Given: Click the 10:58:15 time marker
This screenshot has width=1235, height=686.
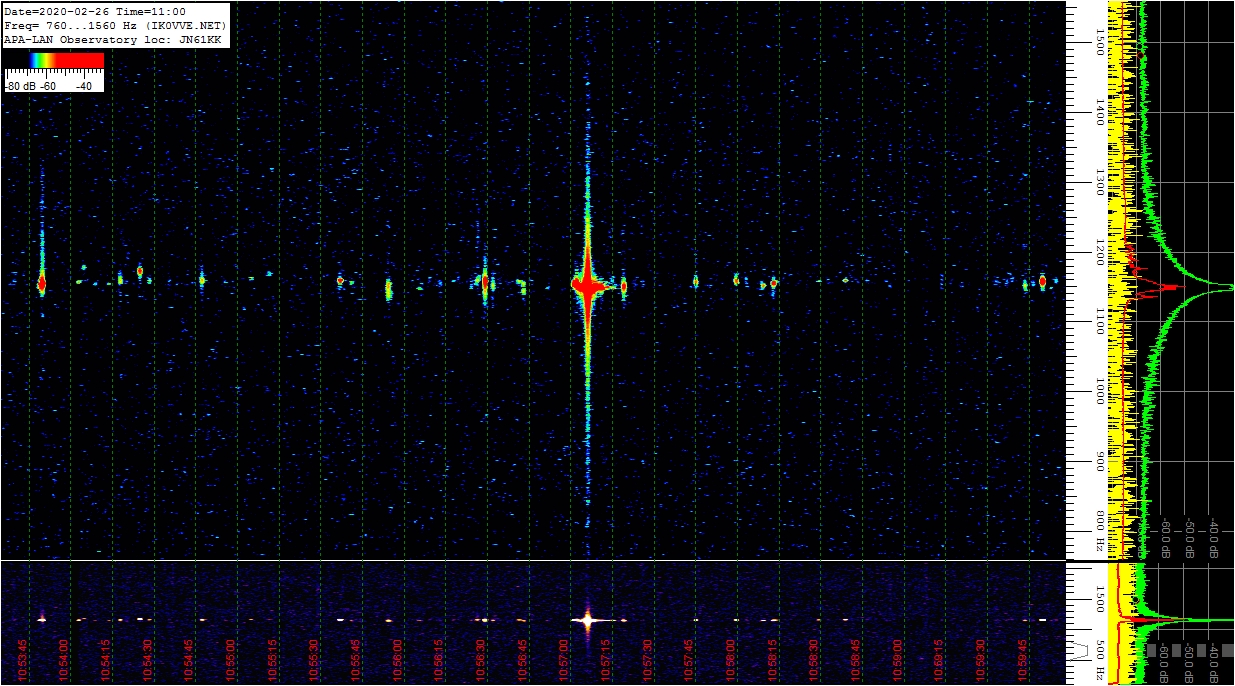Looking at the screenshot, I should 774,660.
